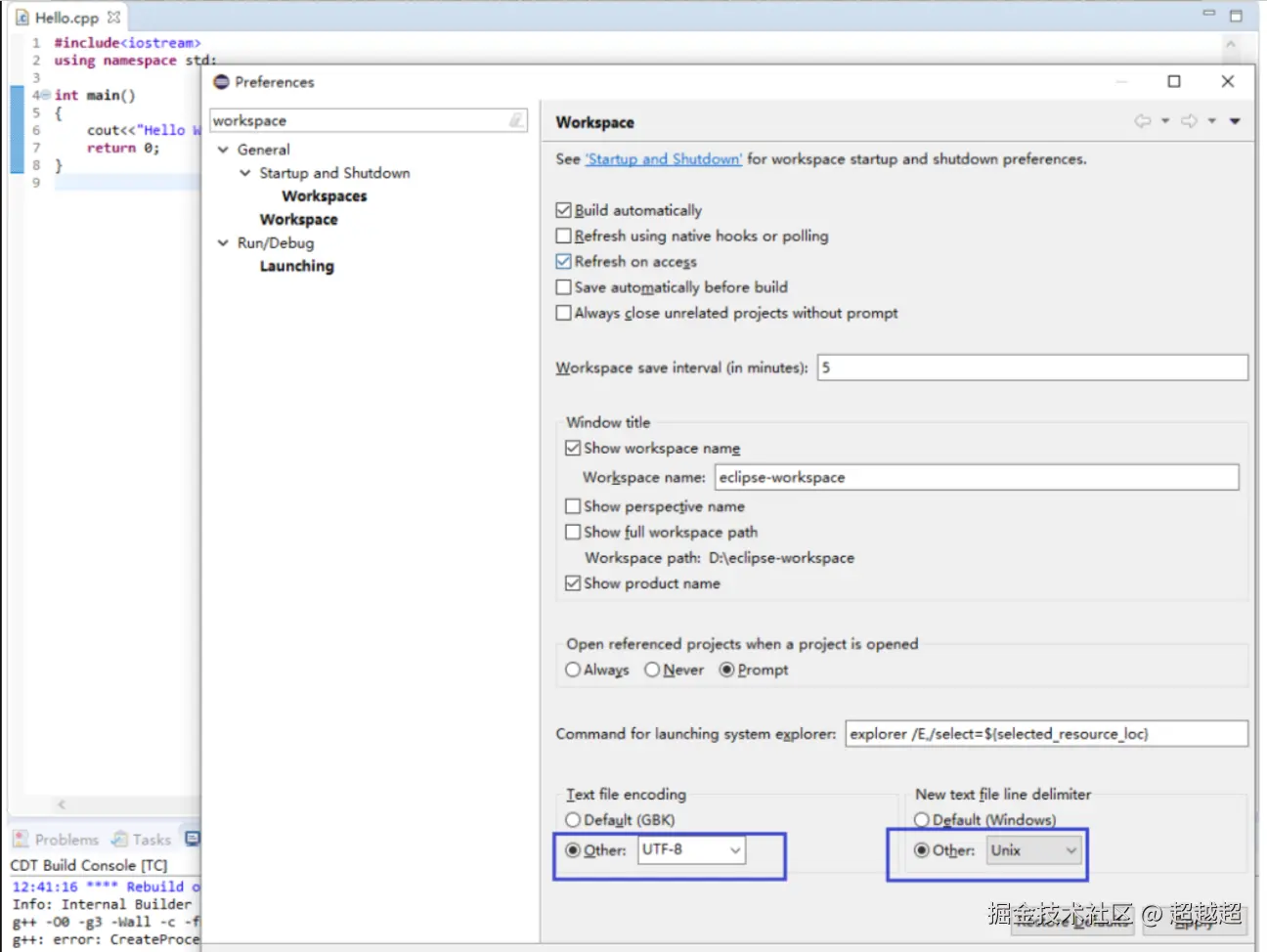Select Launching under Run/Debug
This screenshot has width=1267, height=952.
click(x=297, y=266)
